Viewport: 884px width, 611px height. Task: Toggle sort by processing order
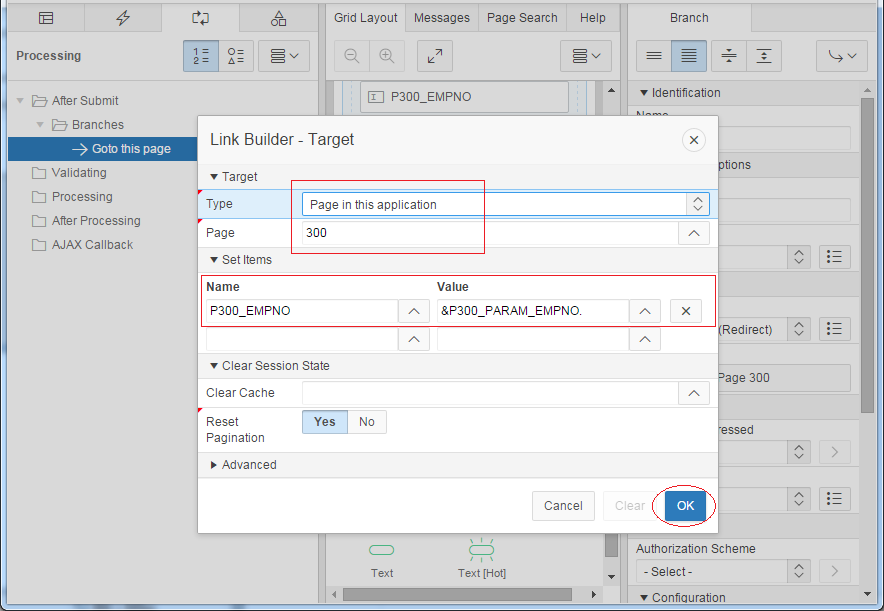(x=201, y=56)
